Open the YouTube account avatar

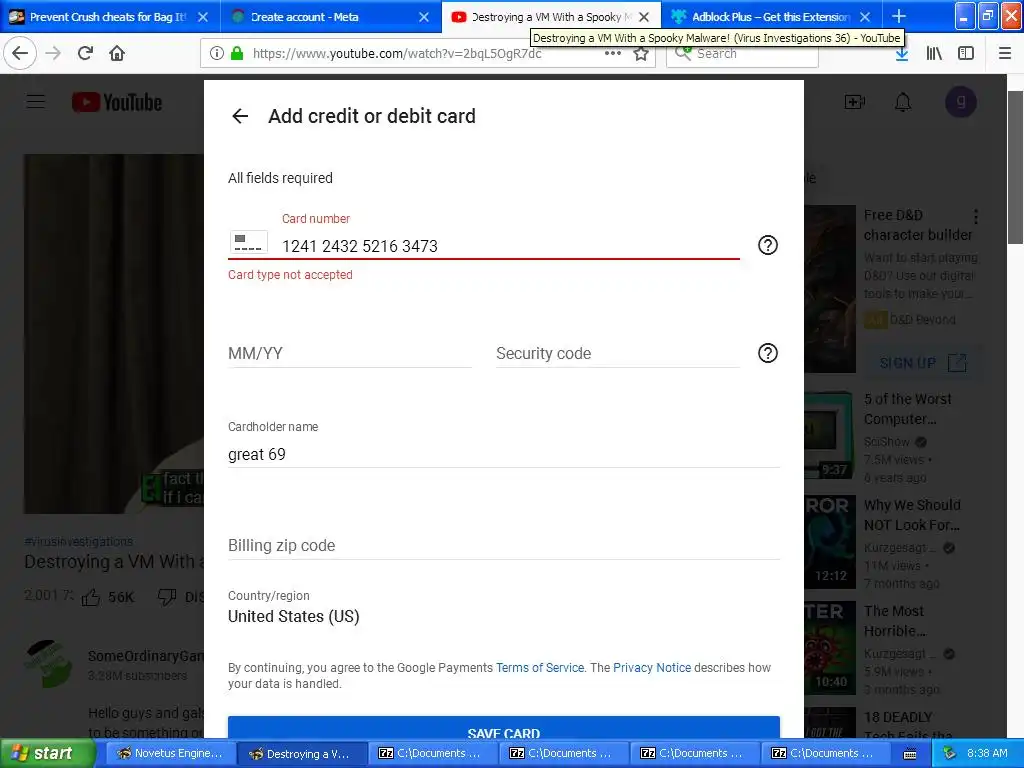961,102
